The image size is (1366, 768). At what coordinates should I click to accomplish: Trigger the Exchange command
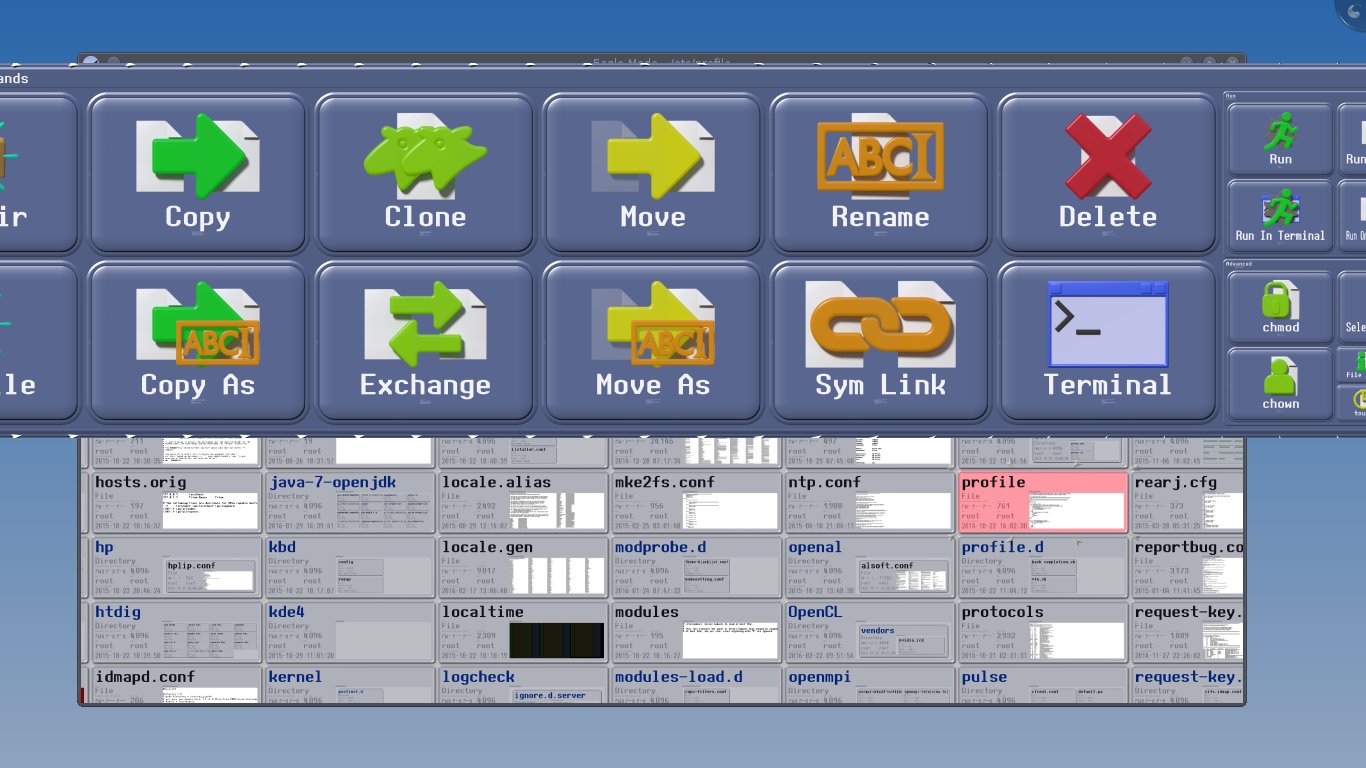coord(425,342)
